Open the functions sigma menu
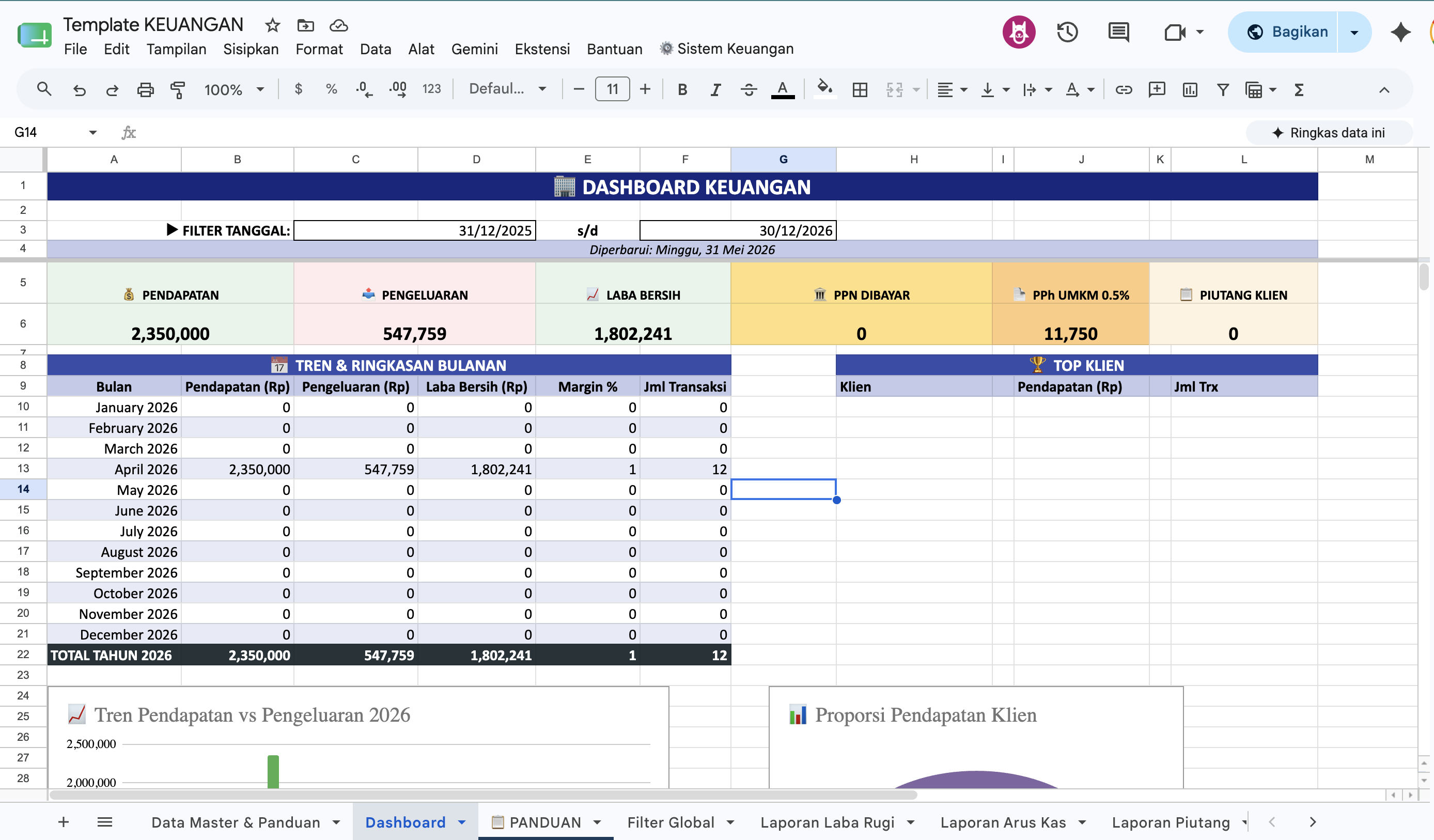 [1299, 89]
